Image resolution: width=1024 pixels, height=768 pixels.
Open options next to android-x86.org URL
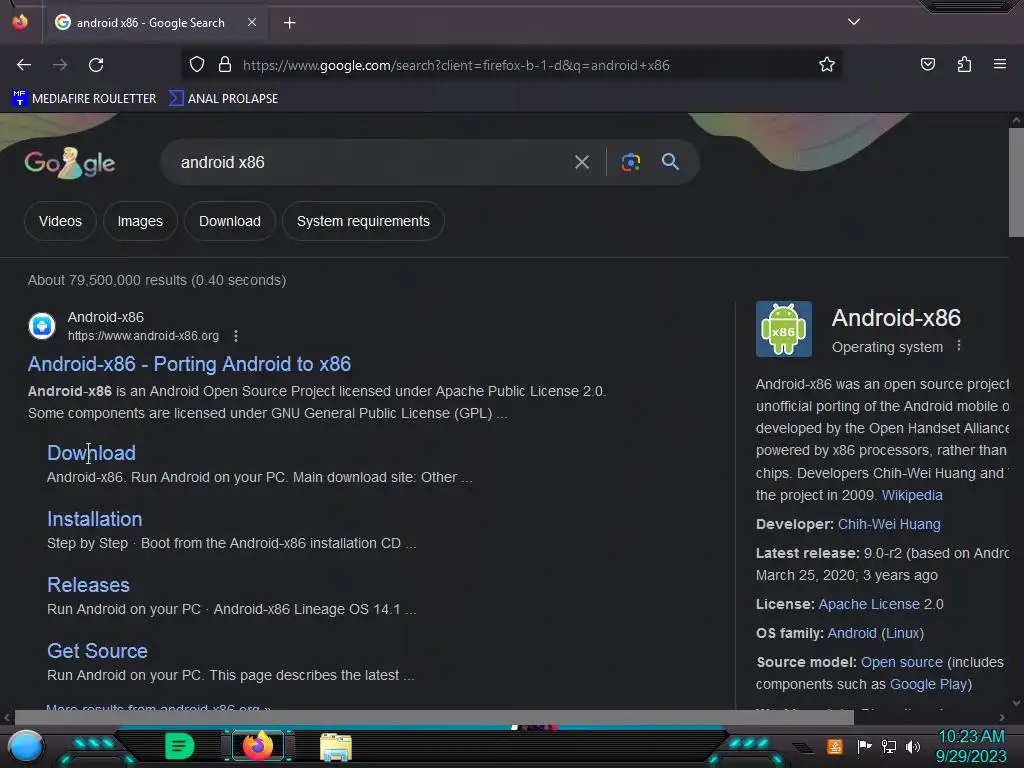(236, 336)
